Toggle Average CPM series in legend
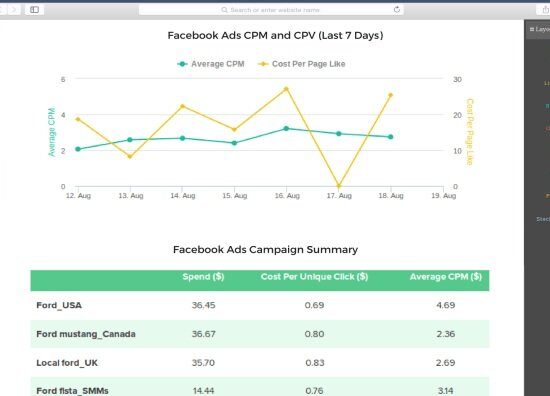Image resolution: width=550 pixels, height=396 pixels. 211,64
